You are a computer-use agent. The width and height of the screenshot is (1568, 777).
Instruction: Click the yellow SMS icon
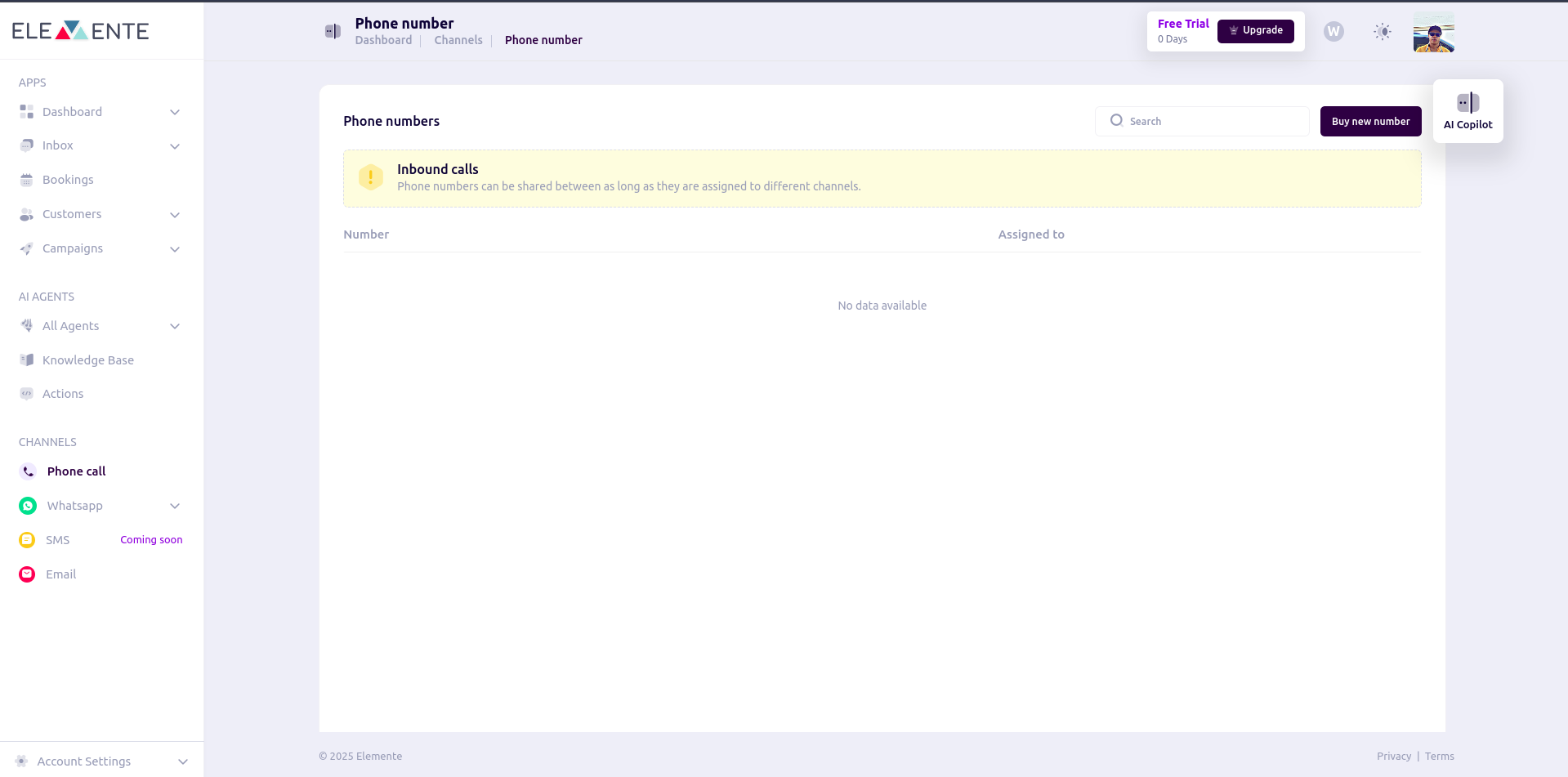pos(27,540)
